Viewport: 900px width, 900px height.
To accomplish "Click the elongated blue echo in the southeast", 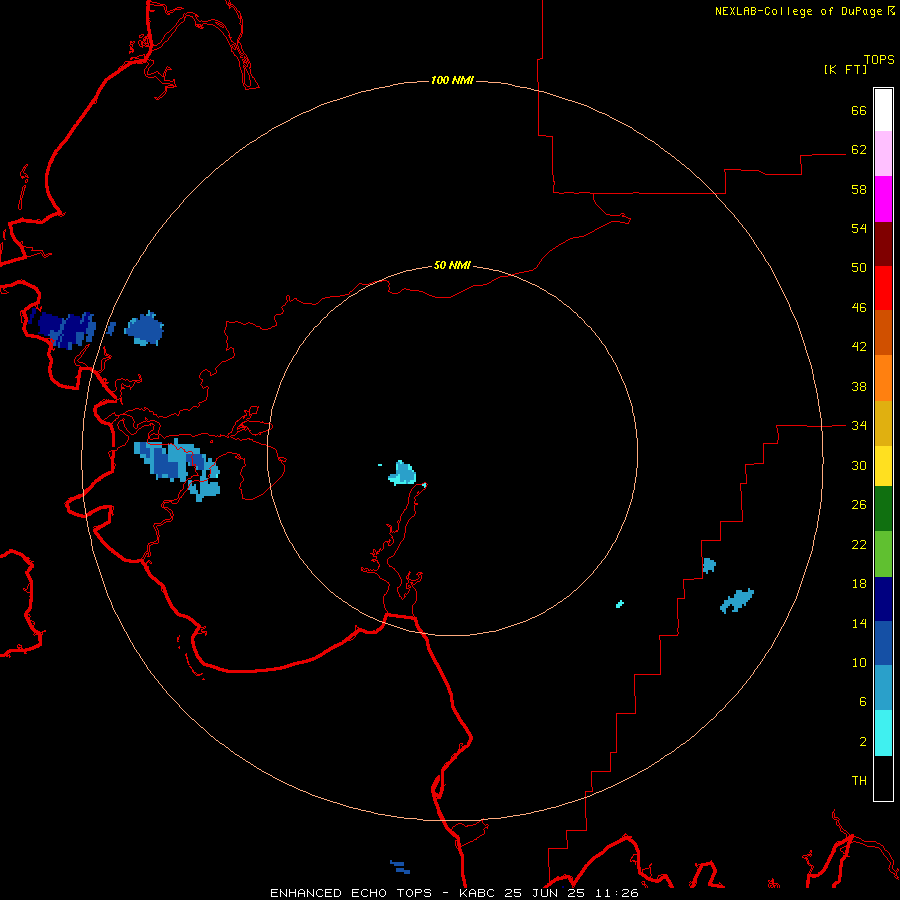I will click(x=737, y=600).
